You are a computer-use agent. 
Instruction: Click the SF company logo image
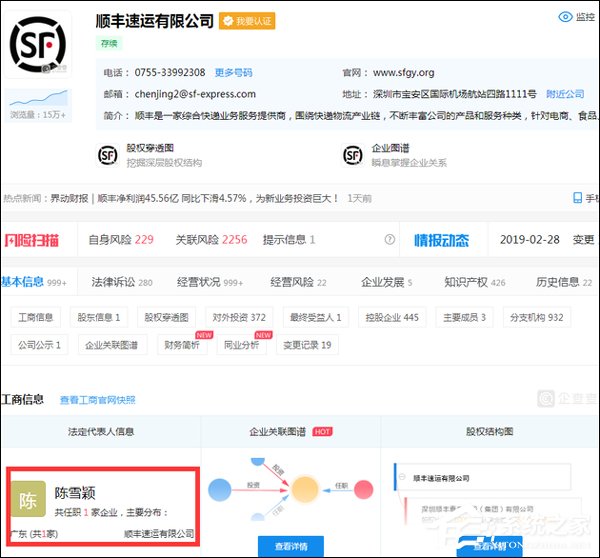pyautogui.click(x=38, y=44)
